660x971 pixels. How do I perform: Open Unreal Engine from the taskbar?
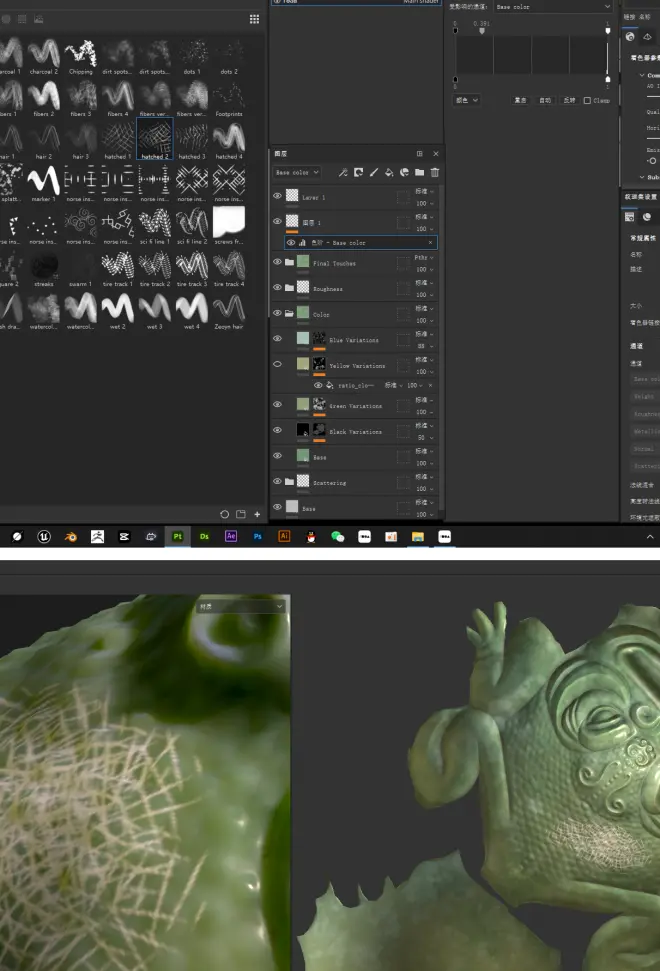click(44, 536)
